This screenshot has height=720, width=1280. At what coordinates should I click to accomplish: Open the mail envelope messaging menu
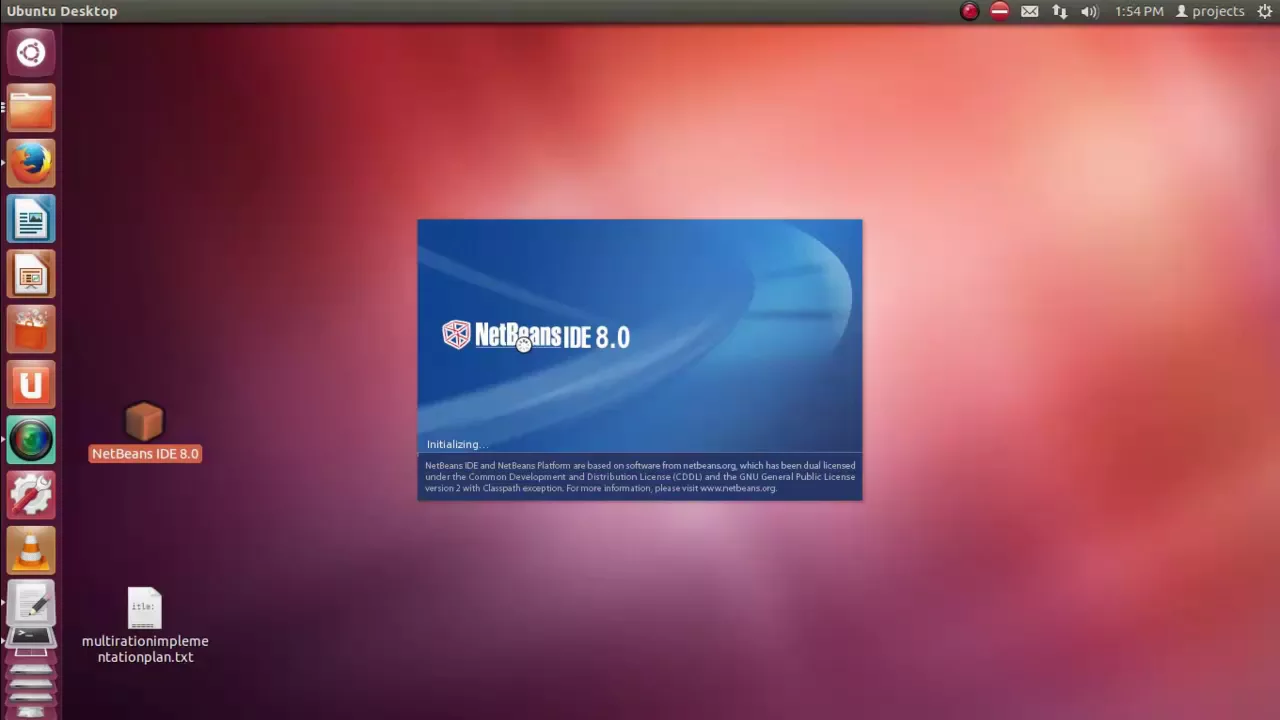(x=1029, y=11)
